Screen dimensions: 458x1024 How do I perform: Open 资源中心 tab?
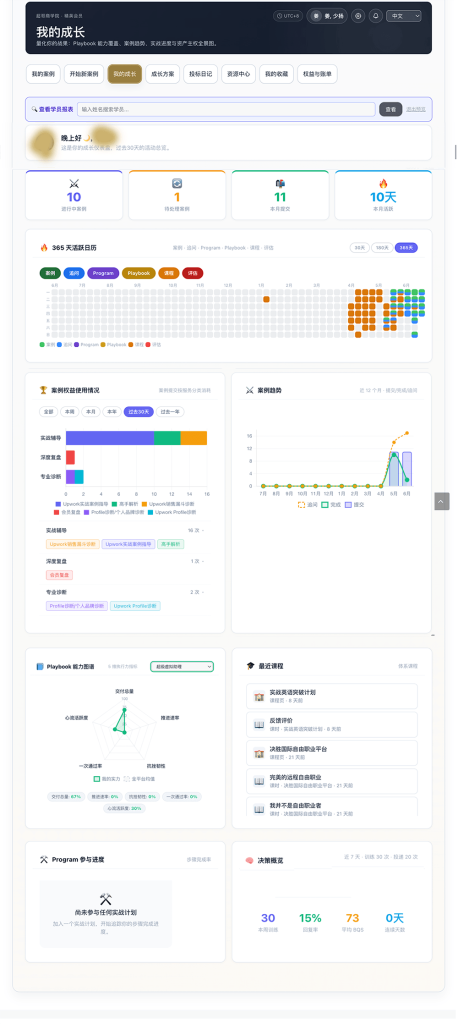click(x=238, y=74)
